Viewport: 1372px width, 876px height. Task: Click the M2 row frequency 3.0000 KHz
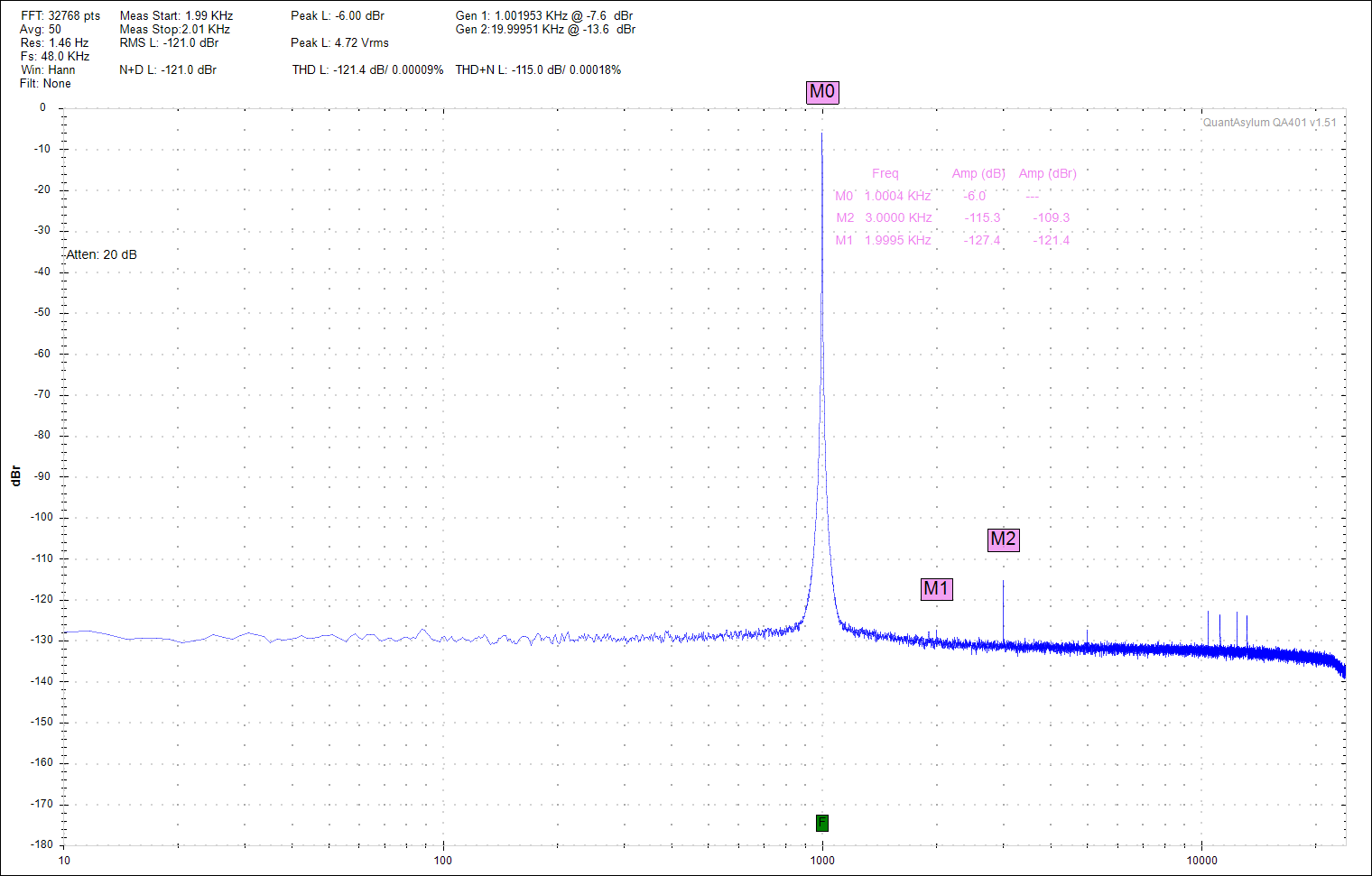(898, 218)
